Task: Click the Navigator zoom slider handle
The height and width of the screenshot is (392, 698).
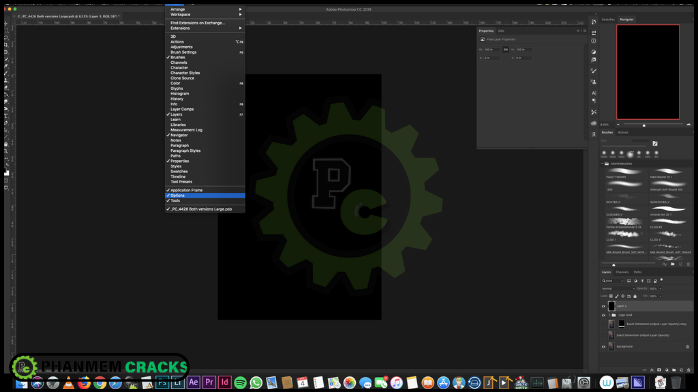Action: click(644, 125)
